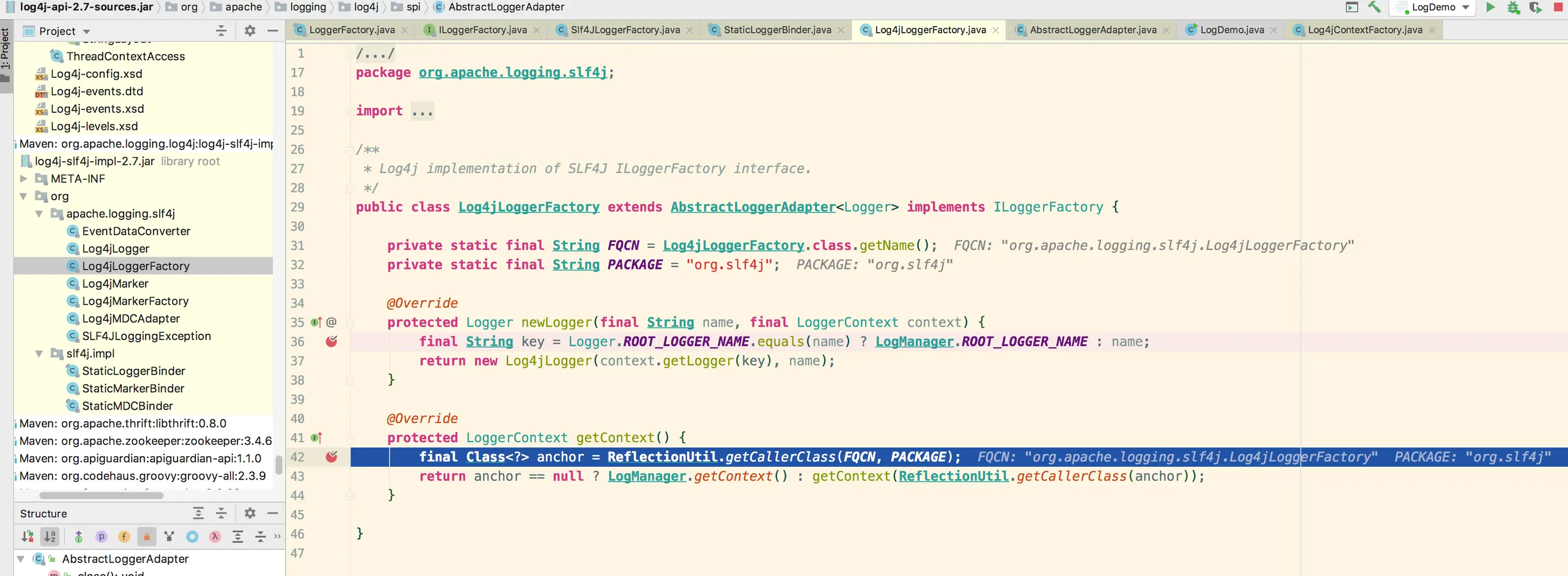Viewport: 1568px width, 576px height.
Task: Switch to the StaticLoggerBinder.java tab
Action: point(777,30)
